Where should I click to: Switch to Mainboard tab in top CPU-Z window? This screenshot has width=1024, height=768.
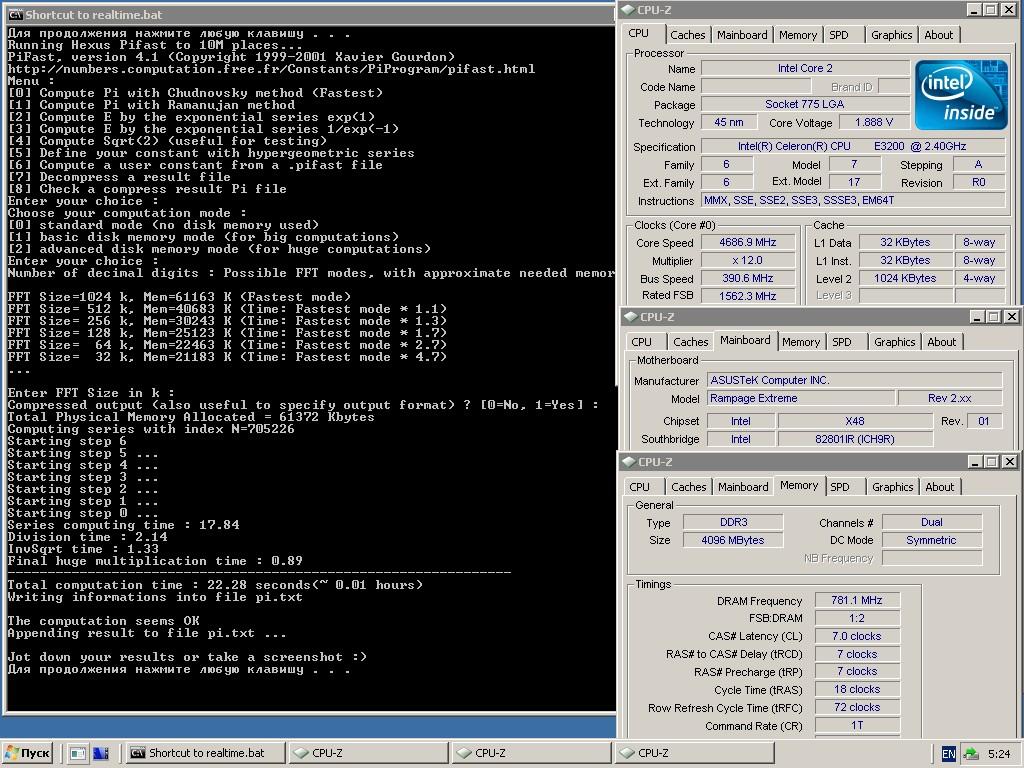742,35
